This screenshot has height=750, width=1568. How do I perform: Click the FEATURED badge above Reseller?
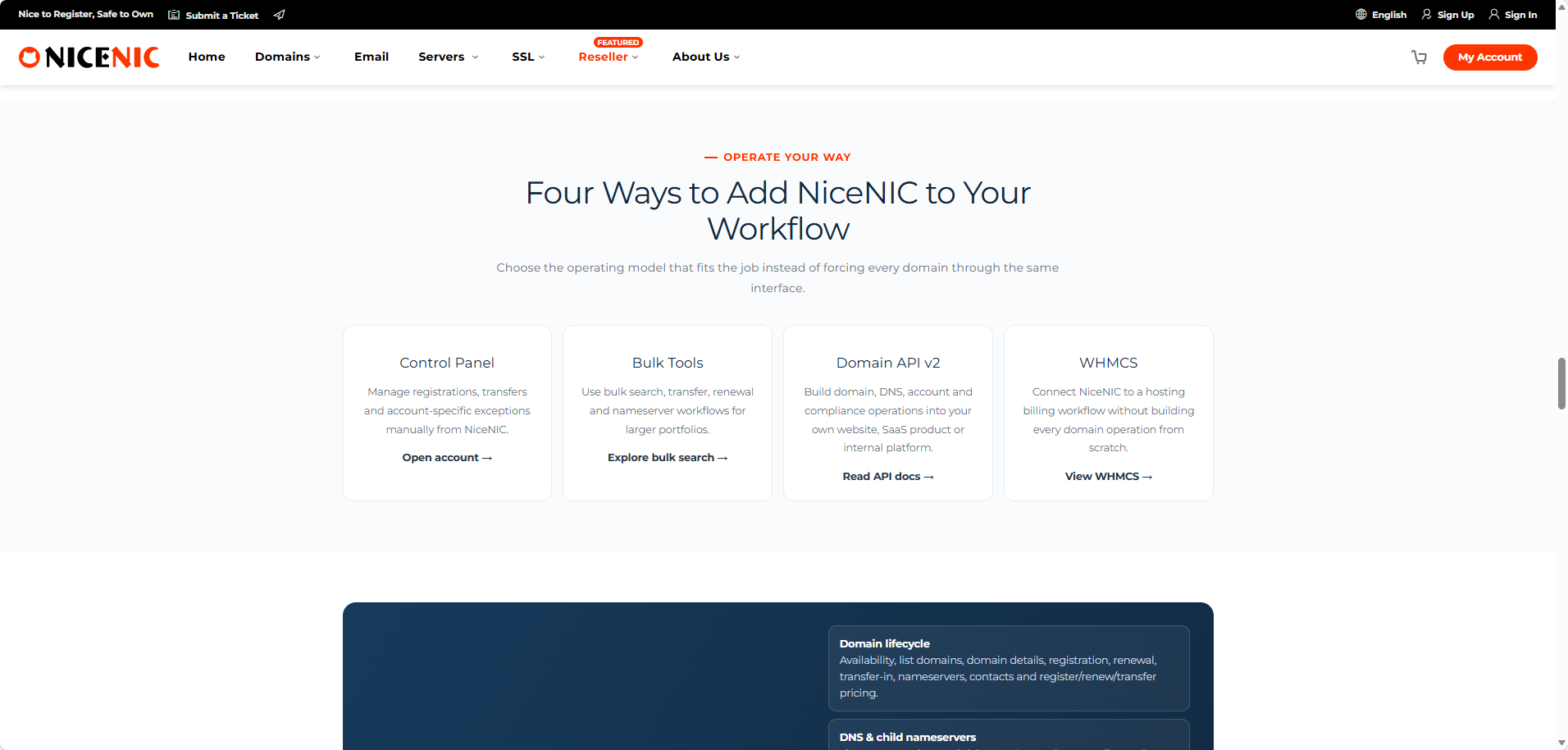coord(618,43)
